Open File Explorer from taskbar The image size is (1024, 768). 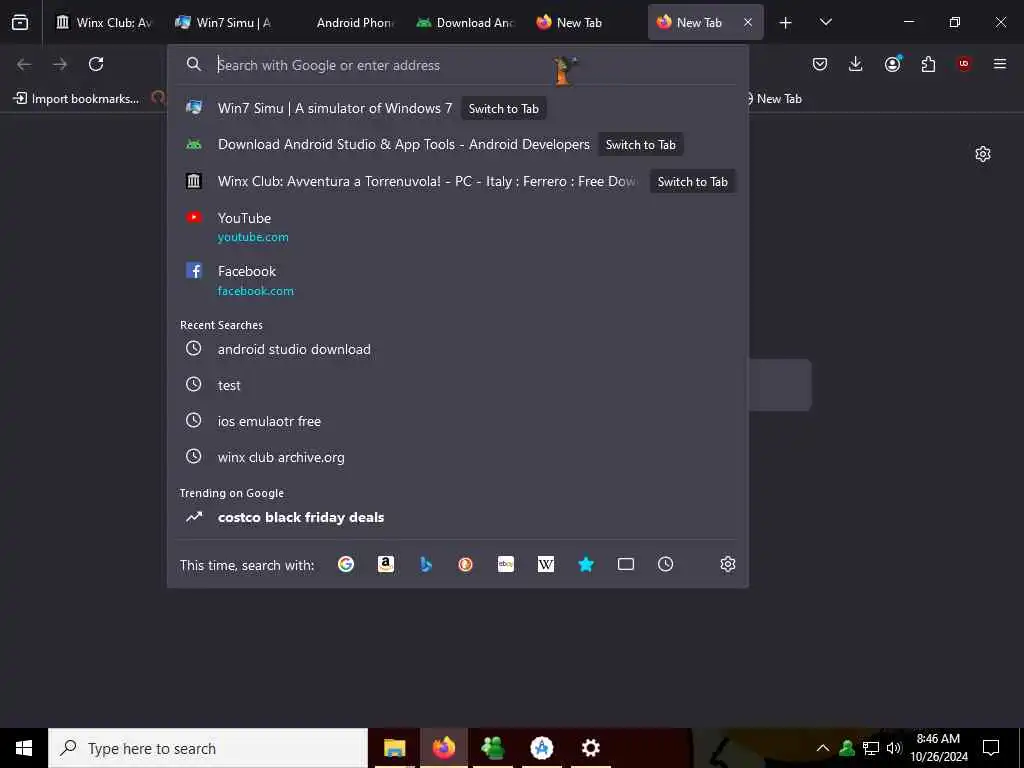(x=394, y=748)
